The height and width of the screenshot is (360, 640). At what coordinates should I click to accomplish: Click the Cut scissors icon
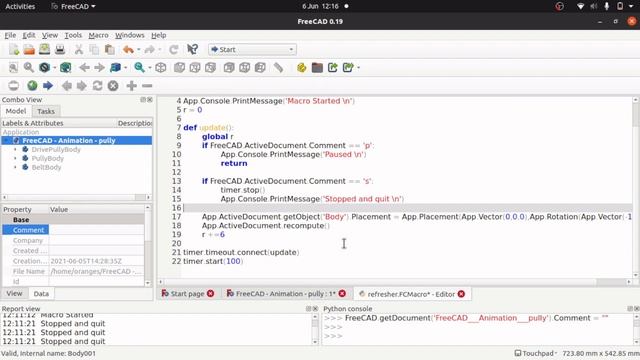coord(78,49)
